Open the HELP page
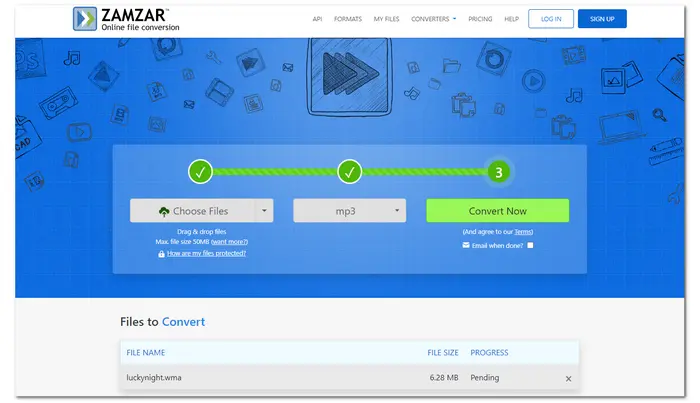The image size is (700, 403). coord(512,19)
